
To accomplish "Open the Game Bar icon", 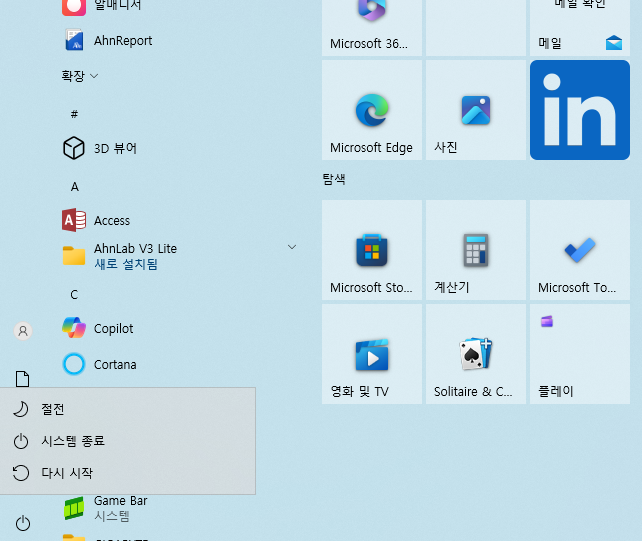I will tap(74, 509).
